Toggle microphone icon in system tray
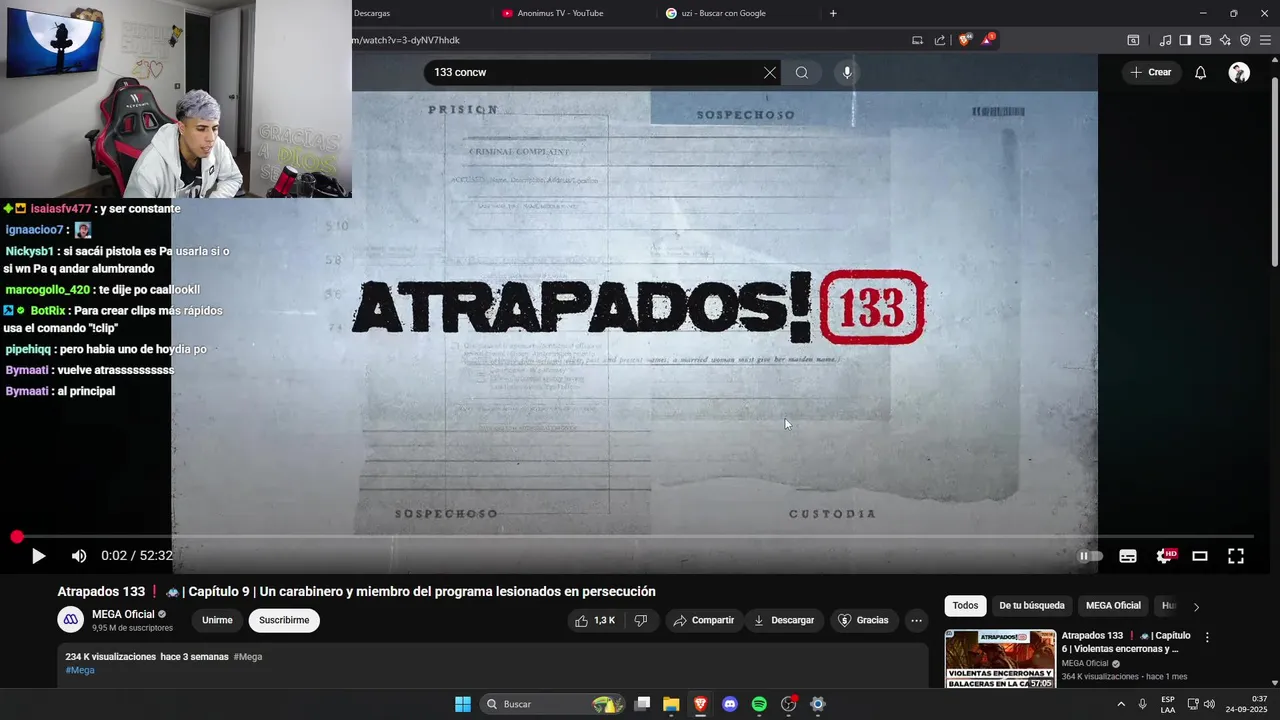 1143,704
